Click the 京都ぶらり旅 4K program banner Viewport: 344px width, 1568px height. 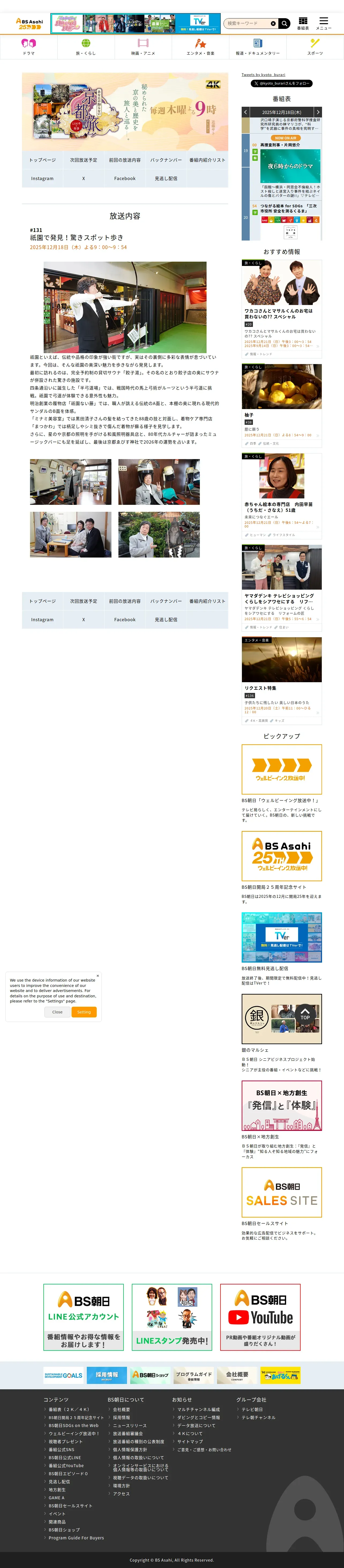[x=125, y=112]
